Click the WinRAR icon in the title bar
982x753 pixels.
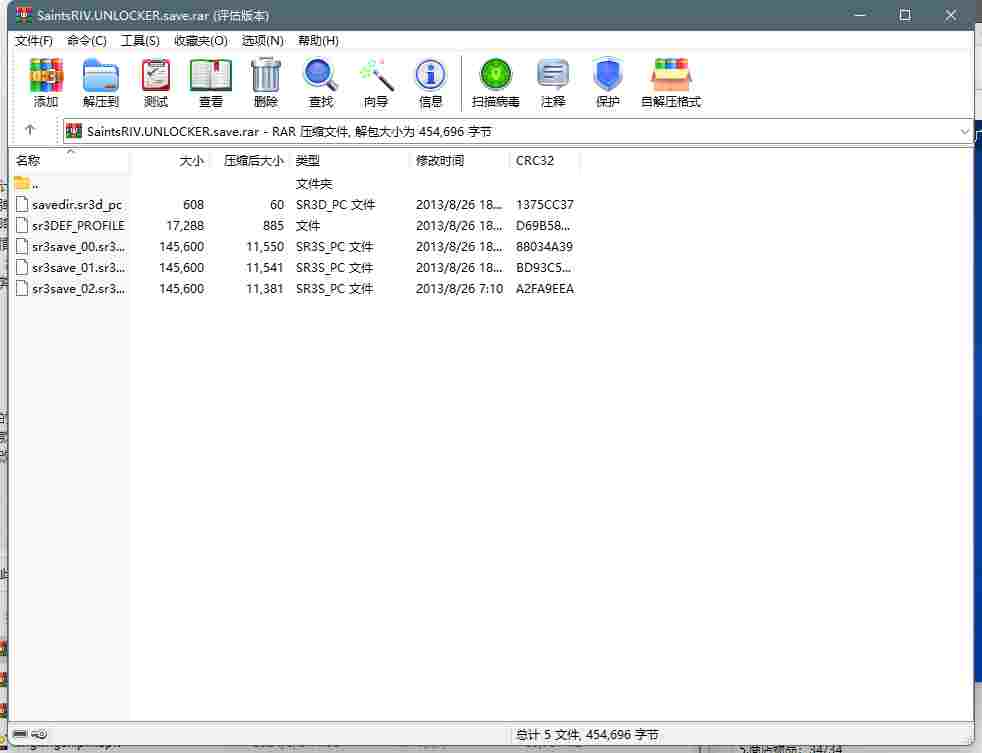(24, 14)
